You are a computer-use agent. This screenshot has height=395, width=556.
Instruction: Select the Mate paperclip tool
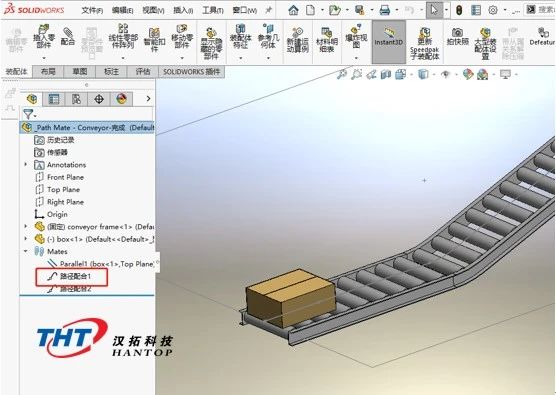coord(67,37)
